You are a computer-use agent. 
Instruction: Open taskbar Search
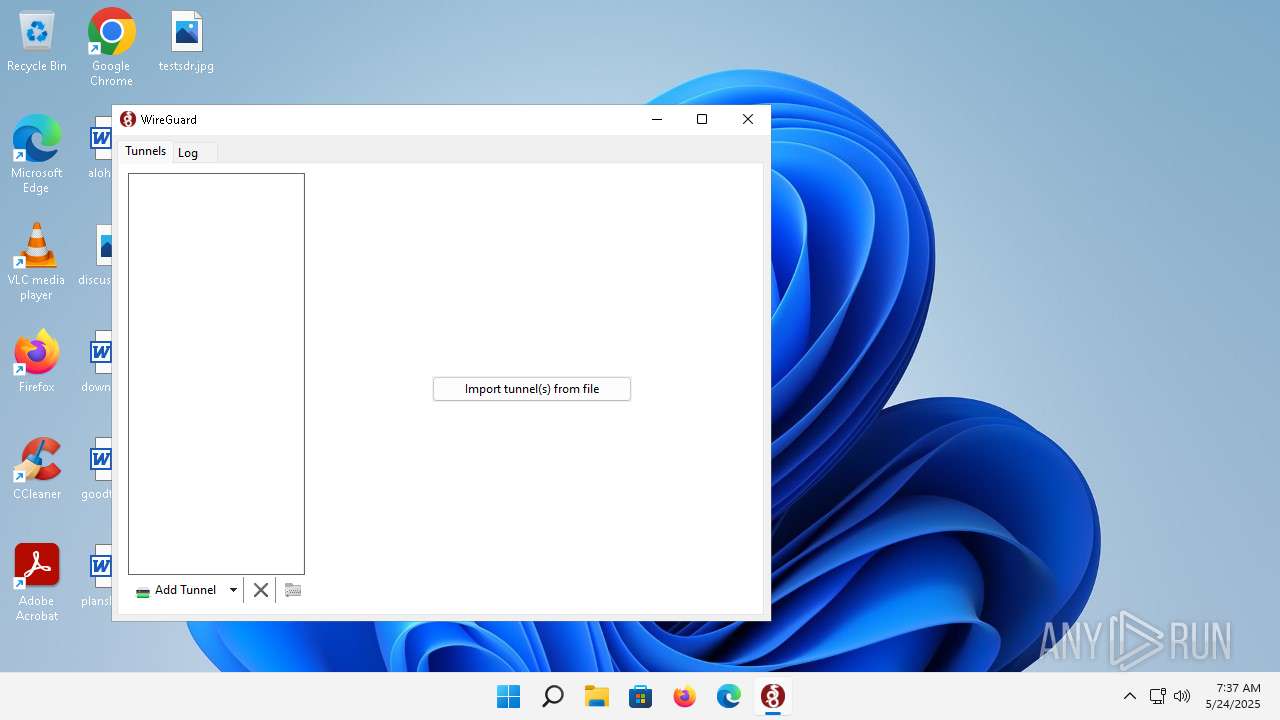click(553, 696)
